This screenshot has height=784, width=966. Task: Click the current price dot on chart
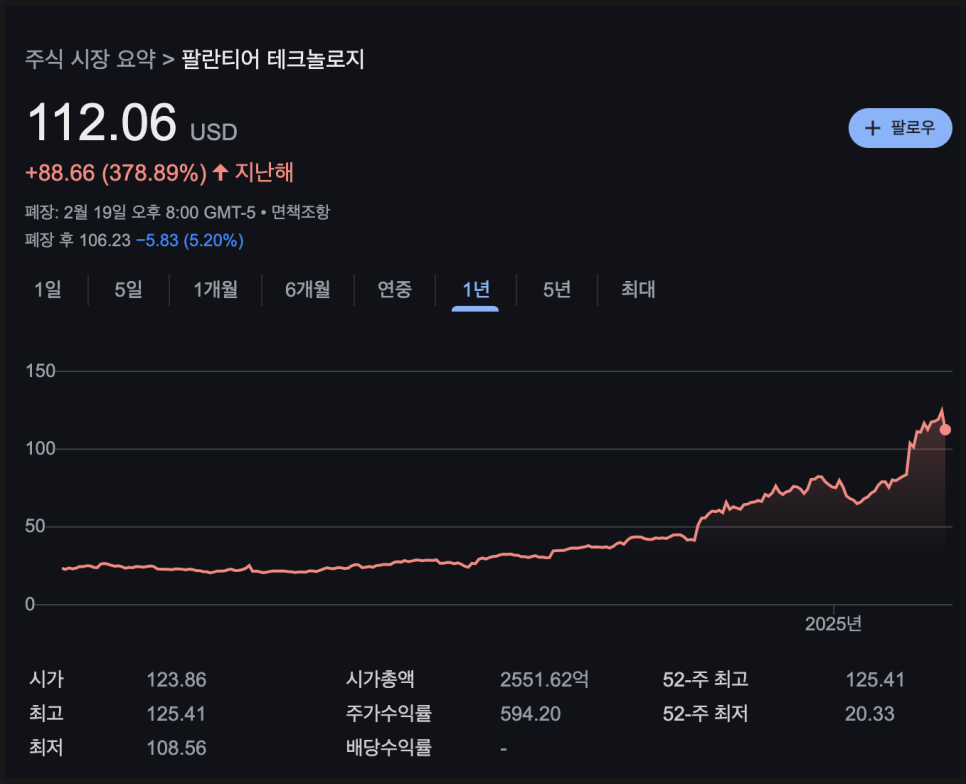pyautogui.click(x=945, y=430)
